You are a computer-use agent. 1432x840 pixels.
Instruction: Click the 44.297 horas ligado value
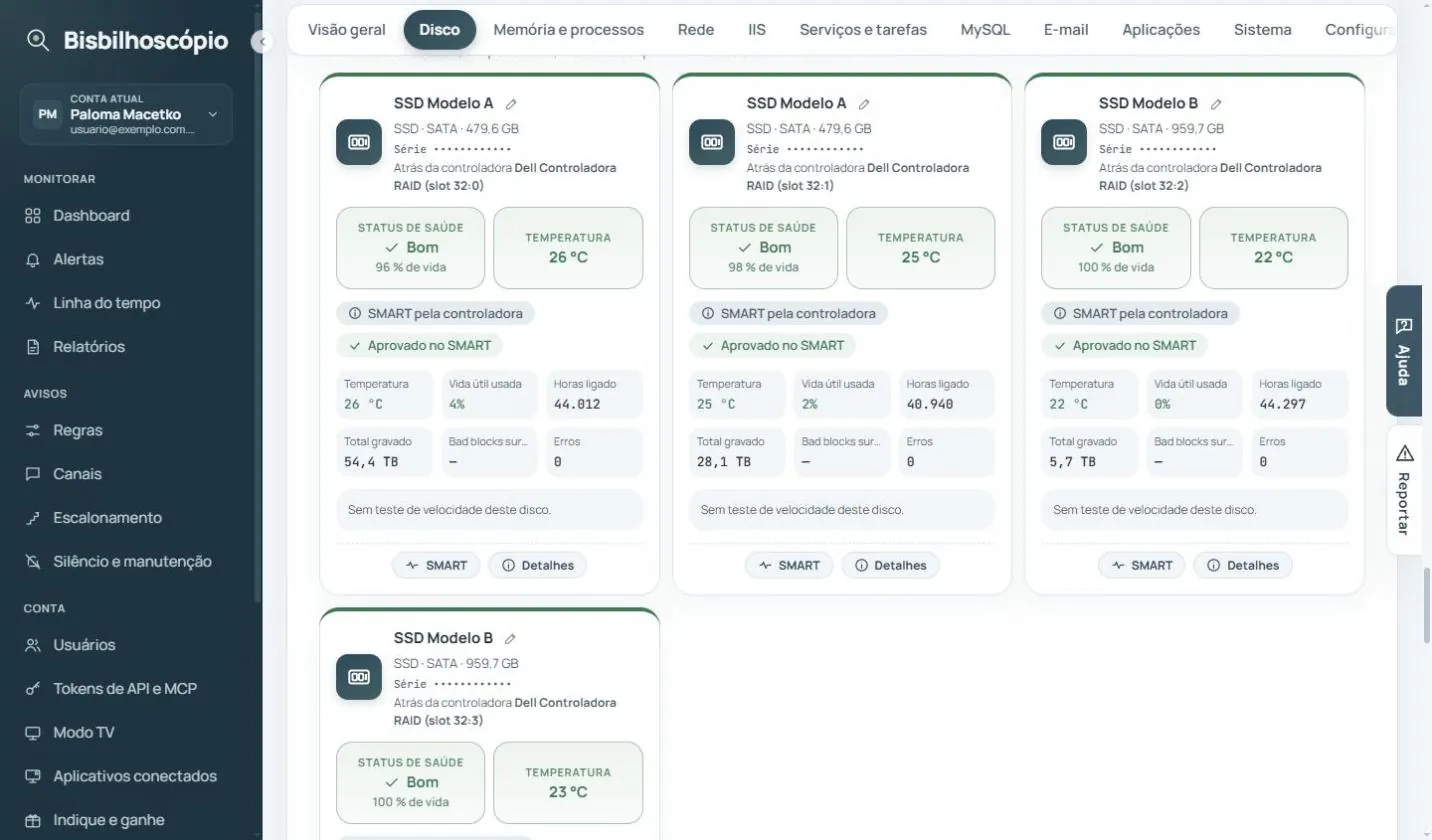click(1282, 404)
